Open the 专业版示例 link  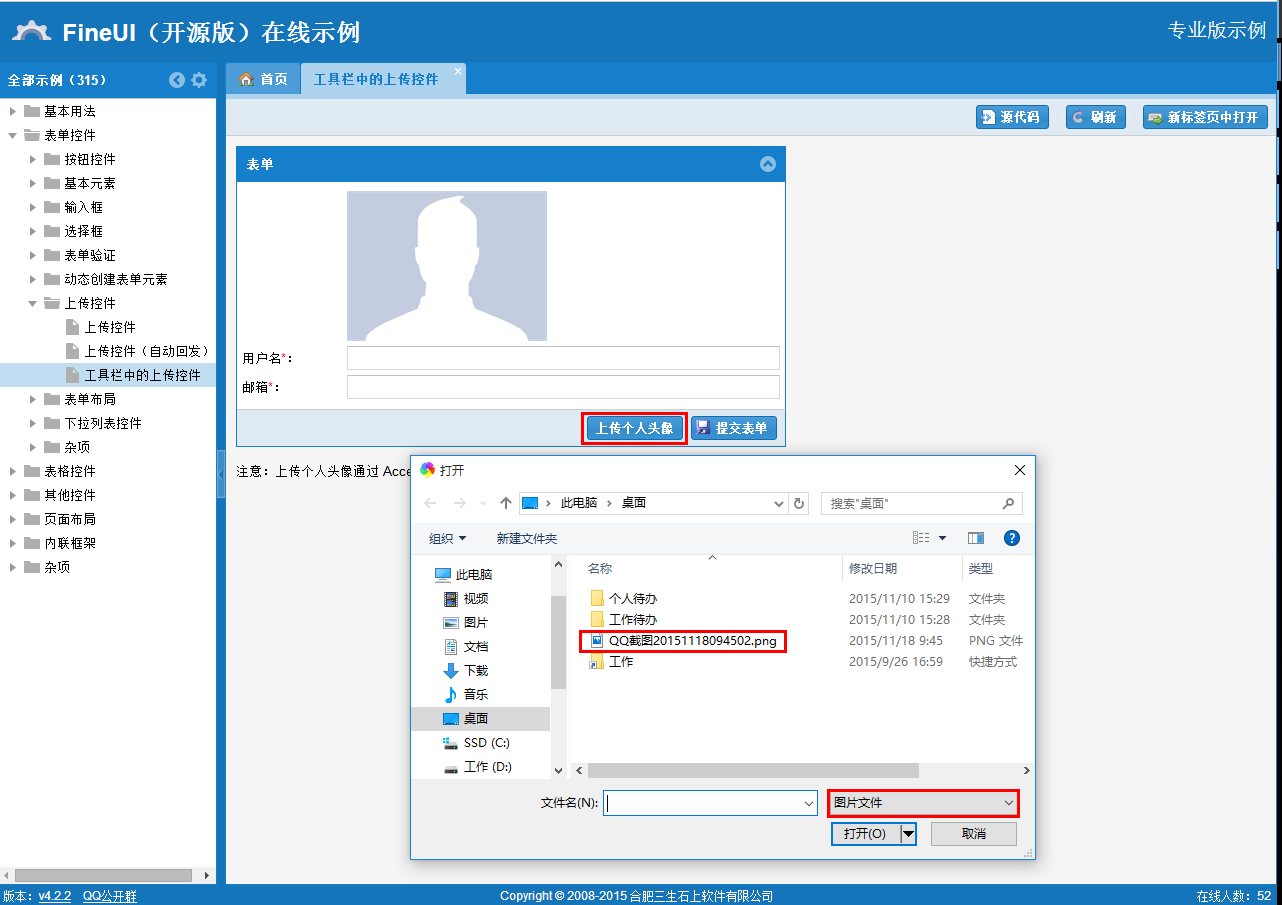click(x=1217, y=30)
